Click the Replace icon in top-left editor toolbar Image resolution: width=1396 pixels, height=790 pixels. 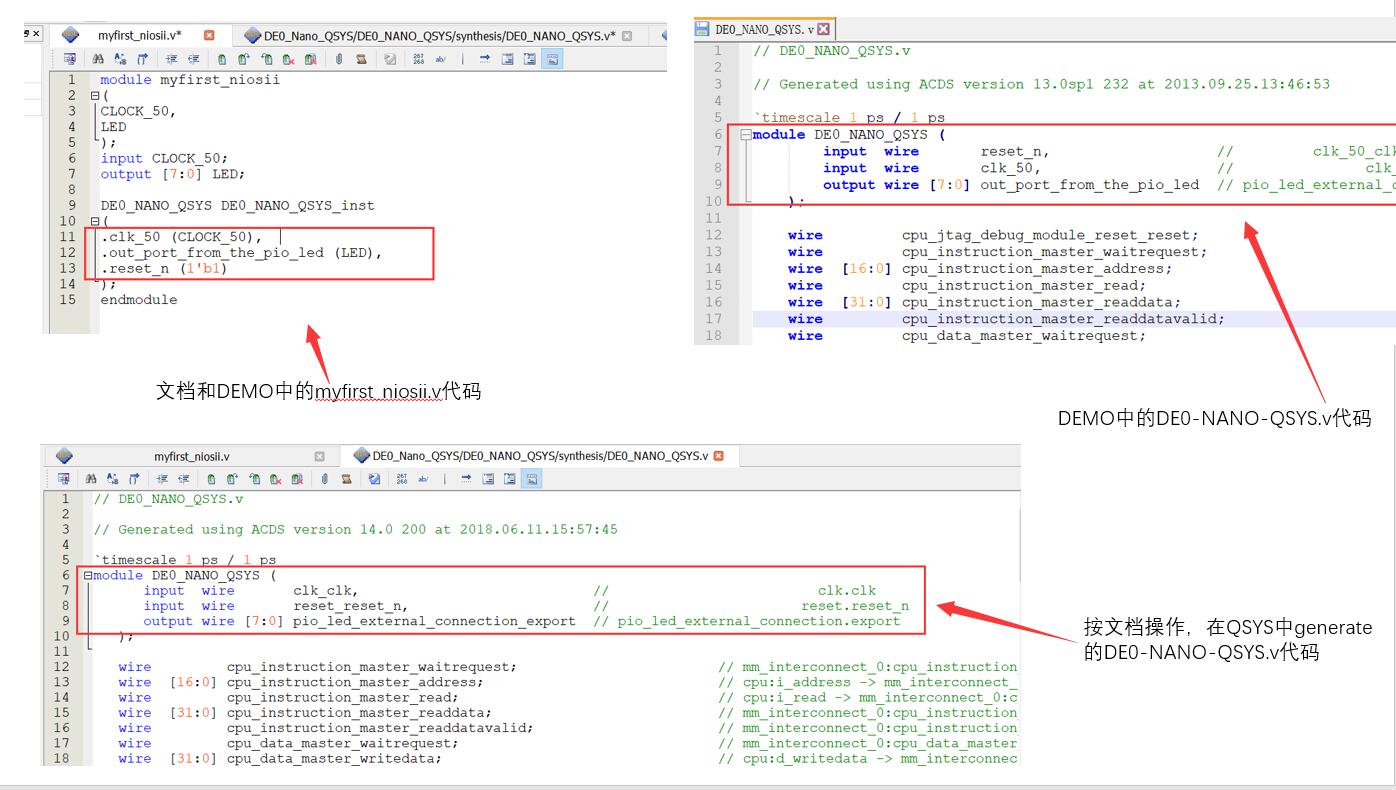(120, 59)
